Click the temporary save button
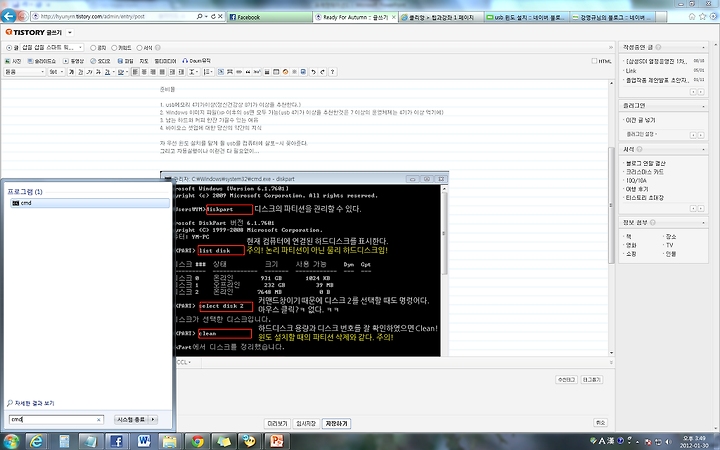Viewport: 720px width, 450px height. 306,423
